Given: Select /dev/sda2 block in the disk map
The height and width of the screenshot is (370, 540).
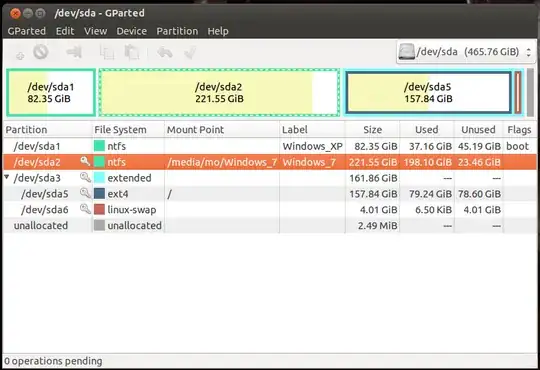Looking at the screenshot, I should tap(219, 92).
